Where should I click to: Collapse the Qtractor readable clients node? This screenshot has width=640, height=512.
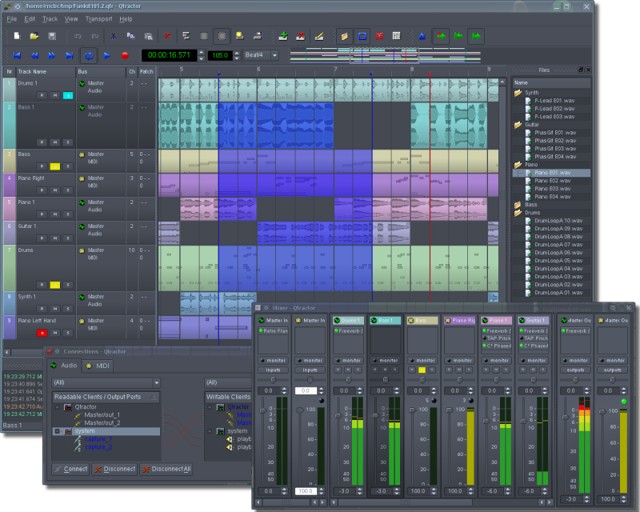click(57, 407)
